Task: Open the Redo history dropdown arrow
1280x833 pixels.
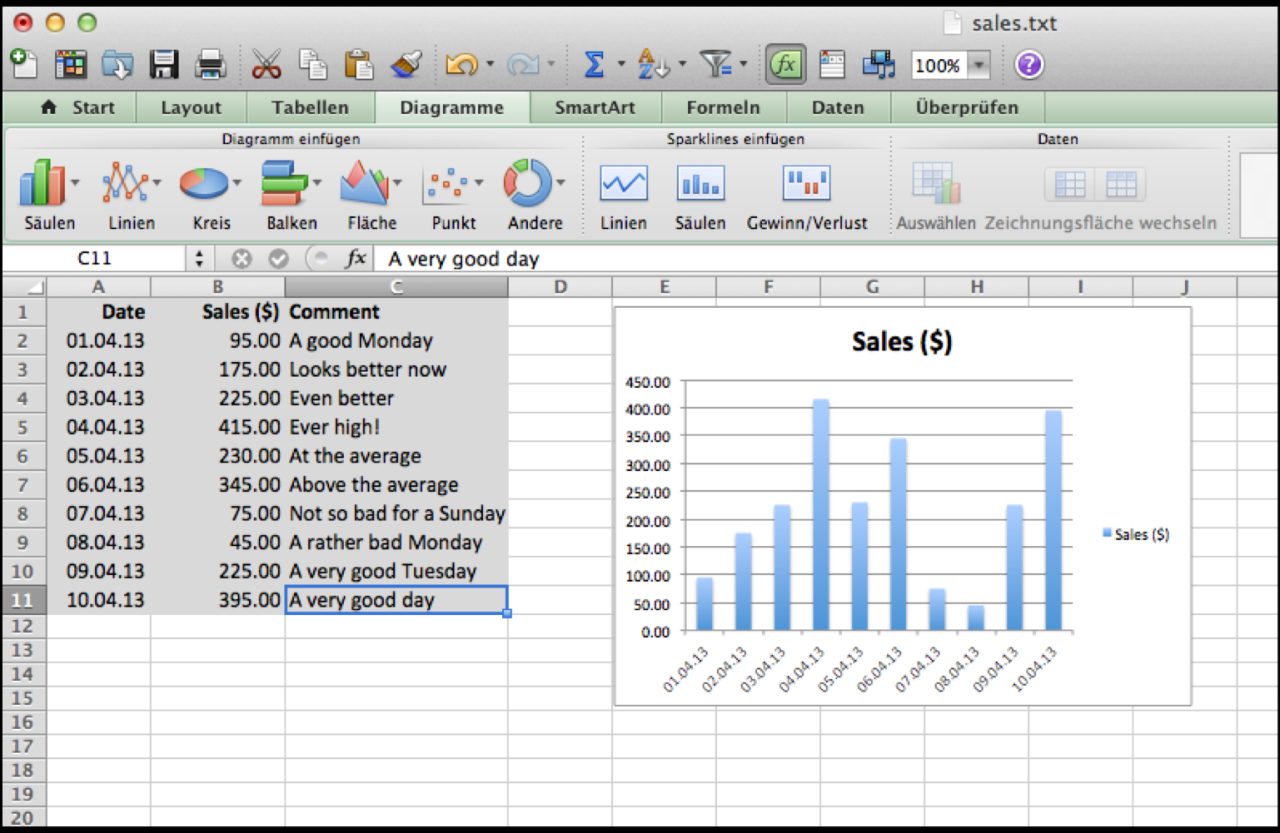Action: (x=551, y=65)
